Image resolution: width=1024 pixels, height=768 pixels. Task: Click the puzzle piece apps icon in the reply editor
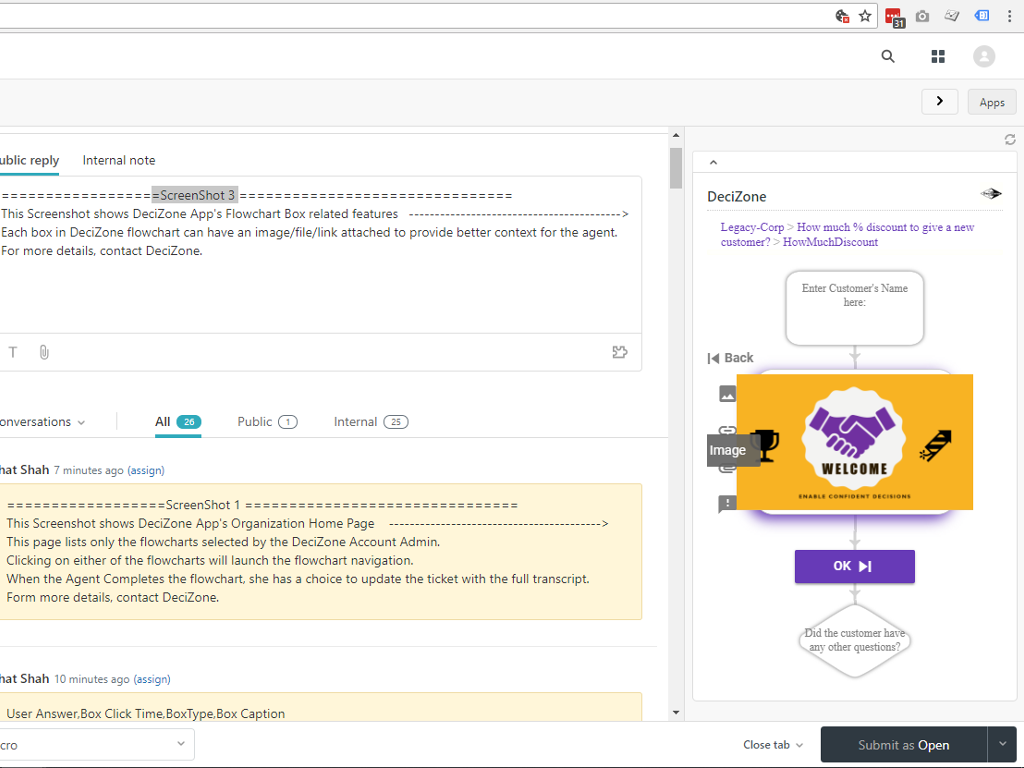pyautogui.click(x=620, y=352)
